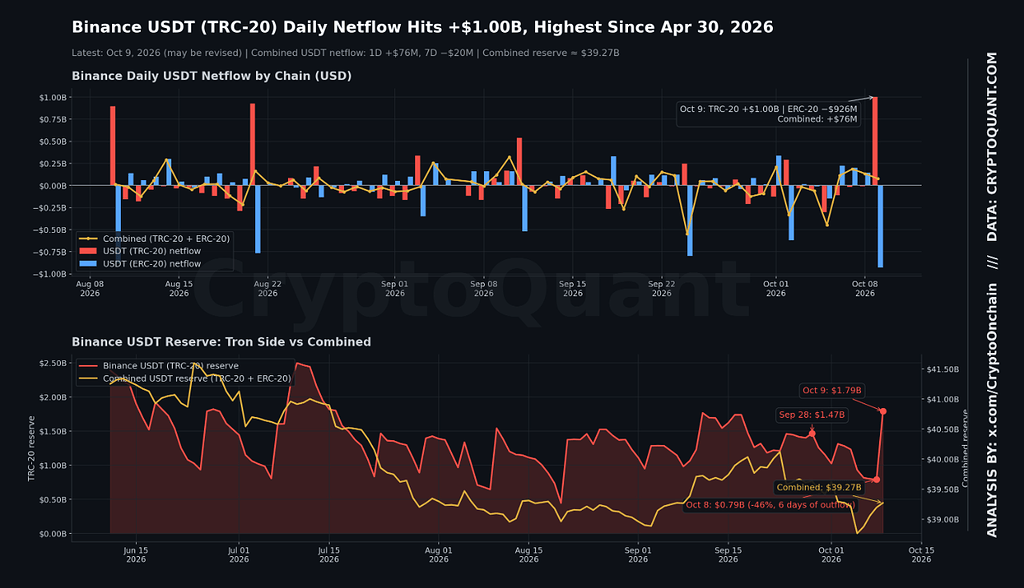Click the Binance USDT Reserve subplot title

point(221,342)
